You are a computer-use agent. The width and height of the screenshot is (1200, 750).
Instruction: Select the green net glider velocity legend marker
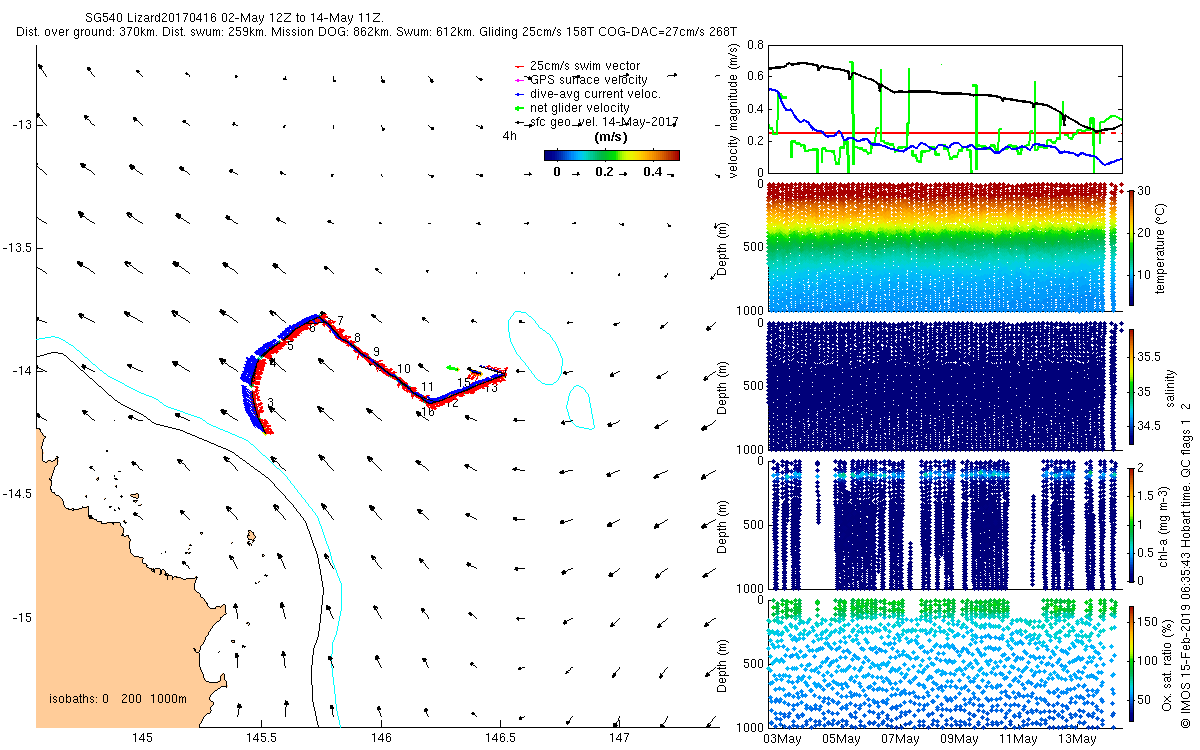point(520,108)
